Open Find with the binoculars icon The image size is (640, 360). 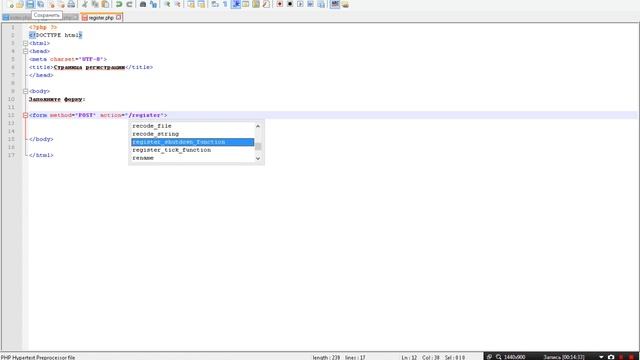143,4
